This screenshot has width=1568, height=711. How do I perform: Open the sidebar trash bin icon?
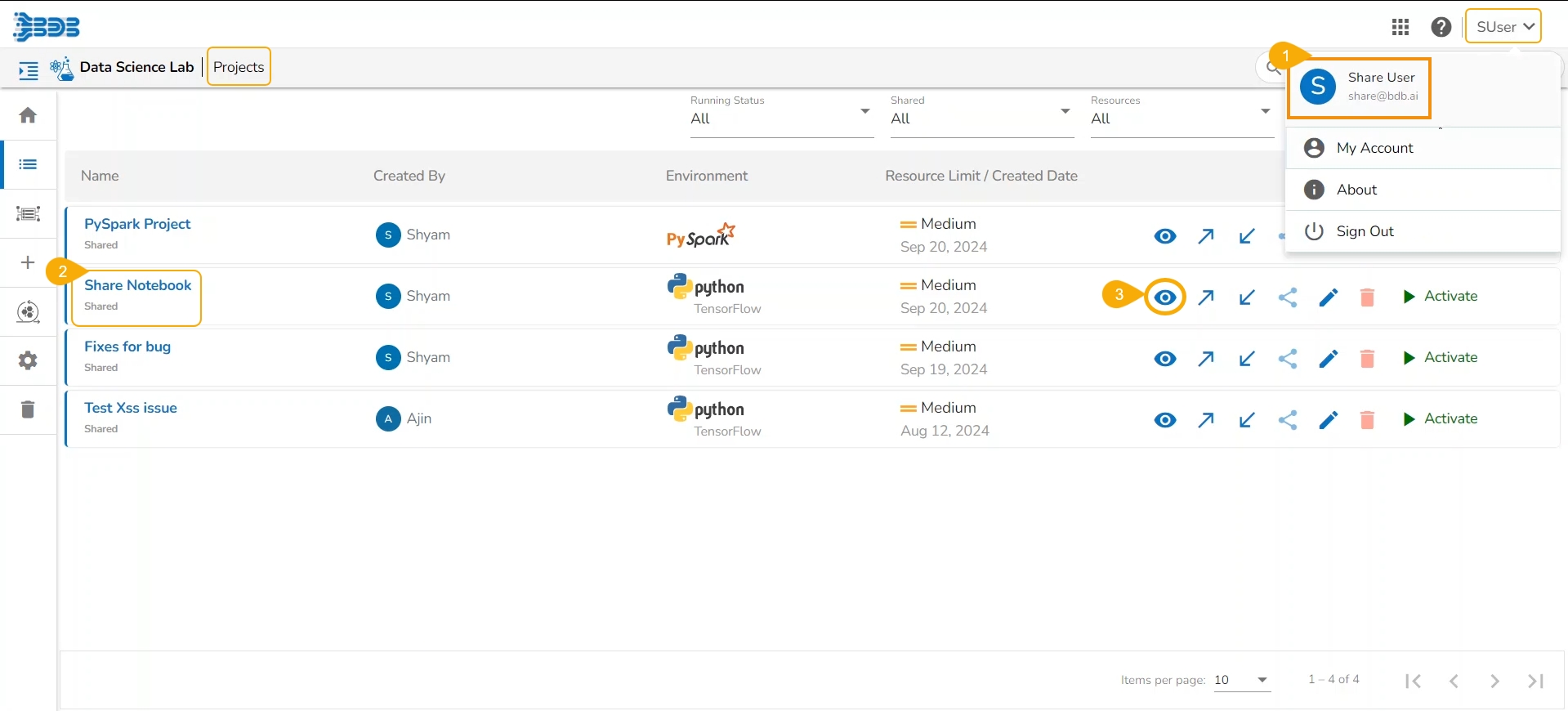point(28,409)
